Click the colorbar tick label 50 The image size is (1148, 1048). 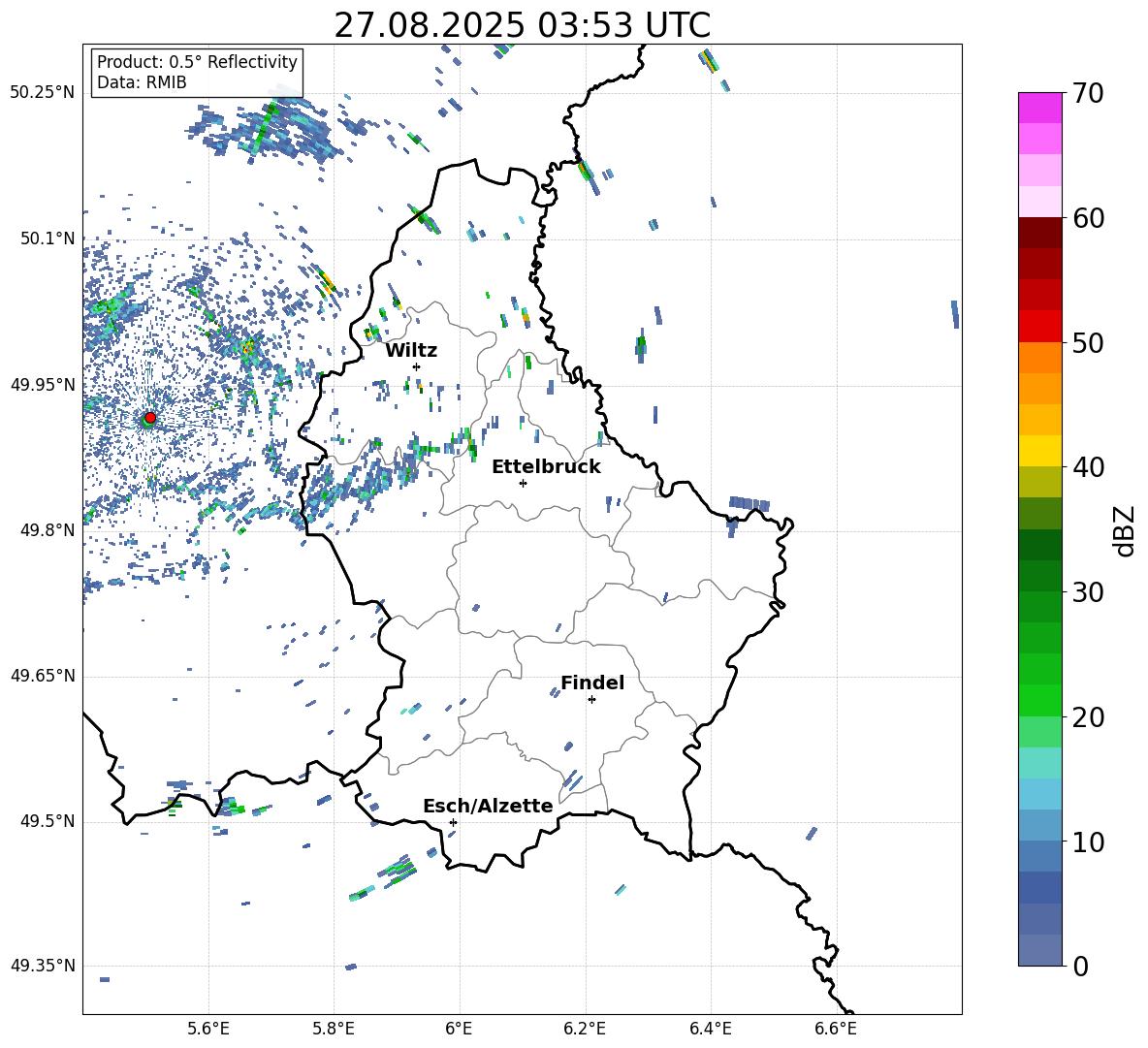tap(1089, 343)
